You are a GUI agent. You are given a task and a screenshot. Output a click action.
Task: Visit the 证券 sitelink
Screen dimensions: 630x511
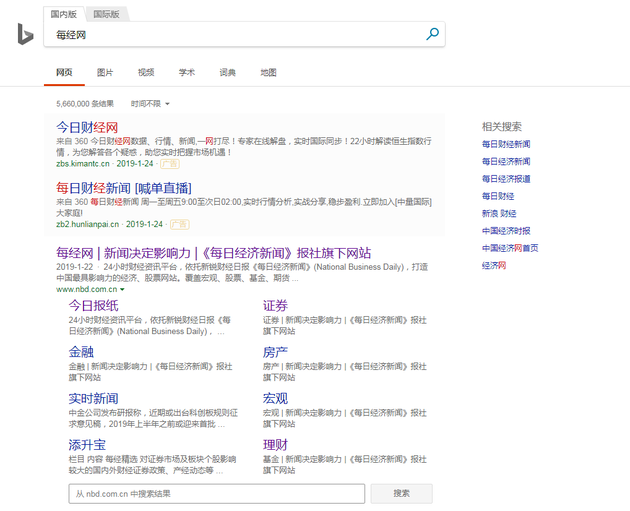point(275,305)
